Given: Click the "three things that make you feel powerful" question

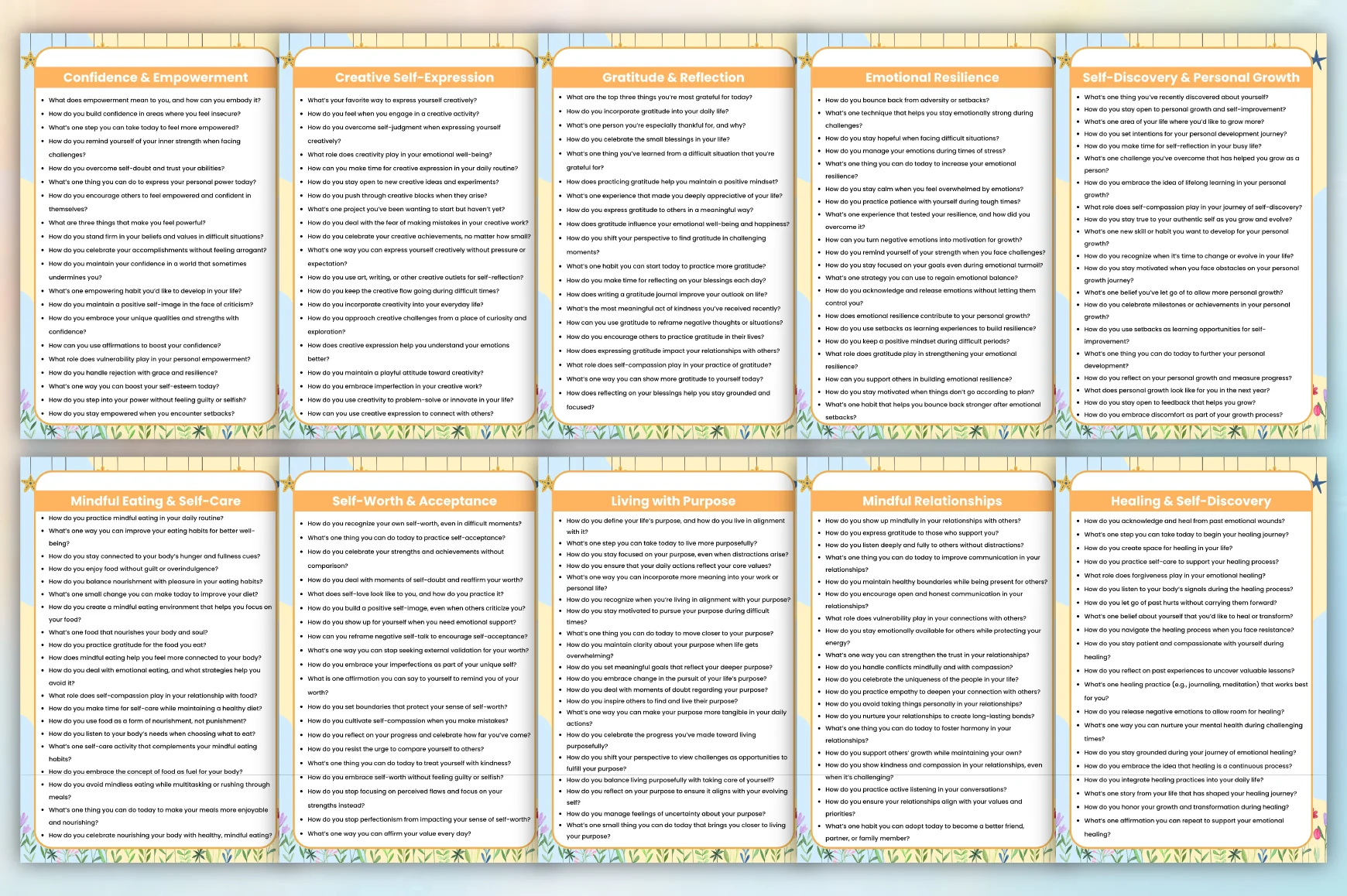Looking at the screenshot, I should tap(127, 223).
